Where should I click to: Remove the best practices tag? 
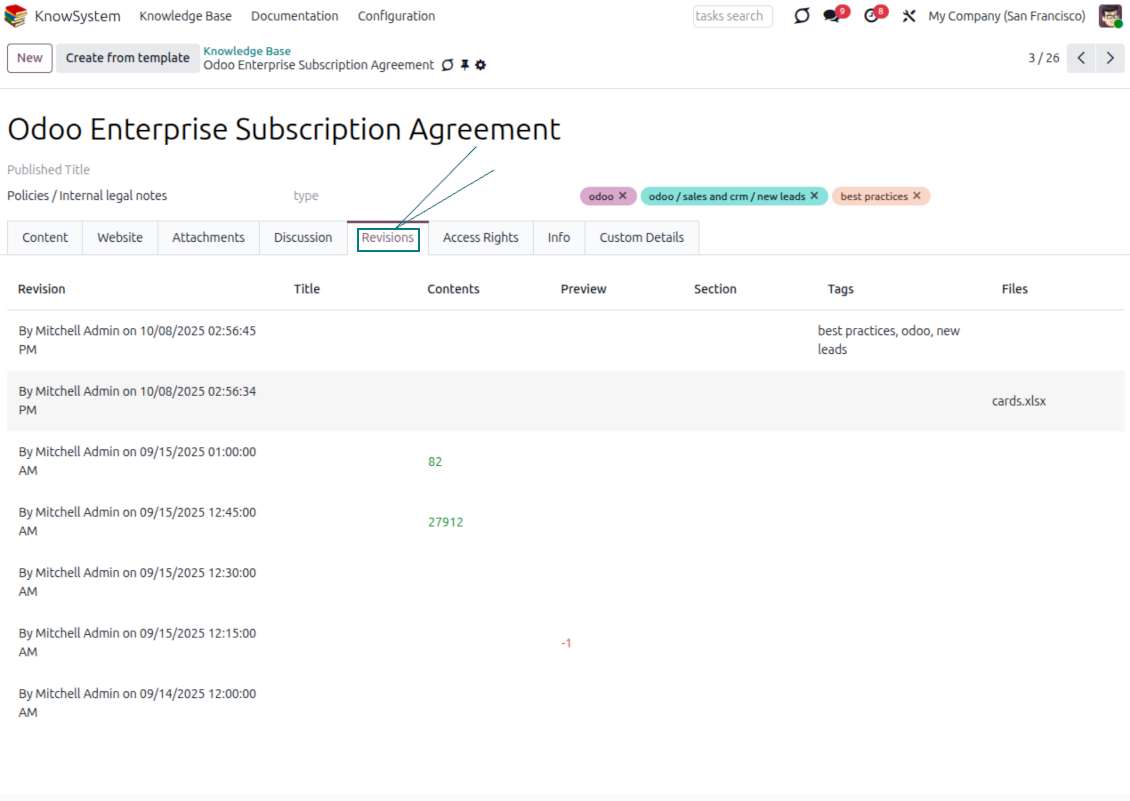[x=917, y=196]
